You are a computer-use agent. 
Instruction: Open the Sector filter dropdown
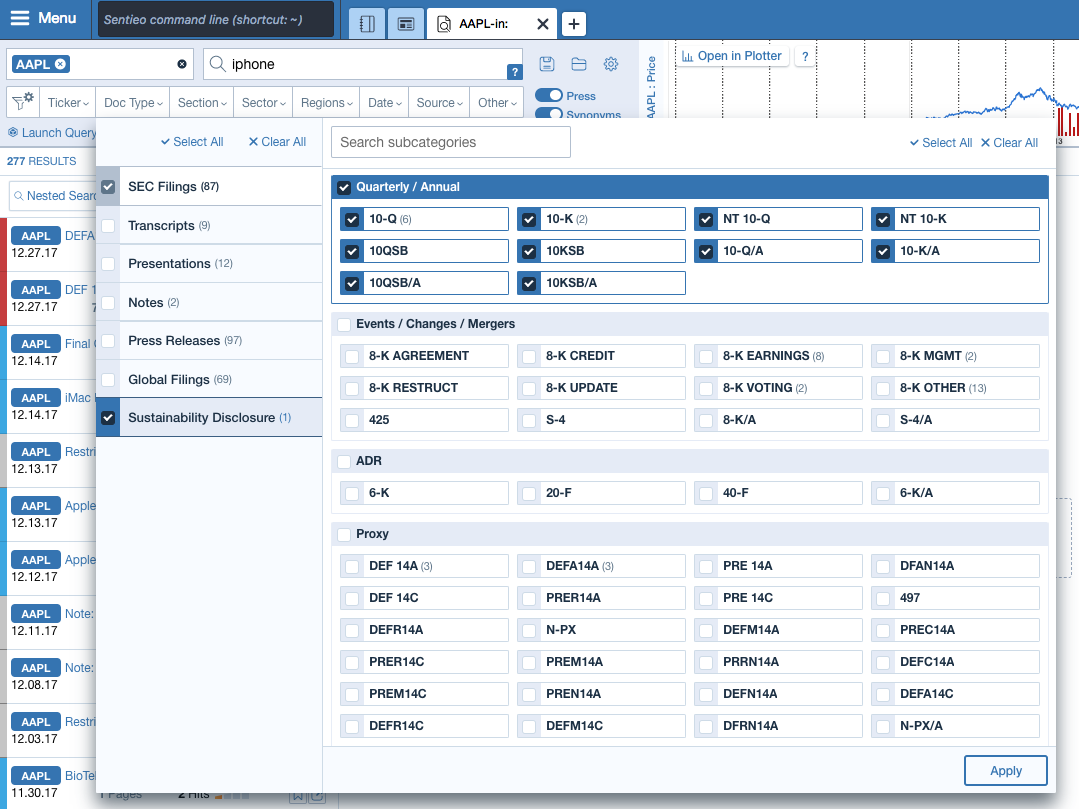click(x=263, y=103)
